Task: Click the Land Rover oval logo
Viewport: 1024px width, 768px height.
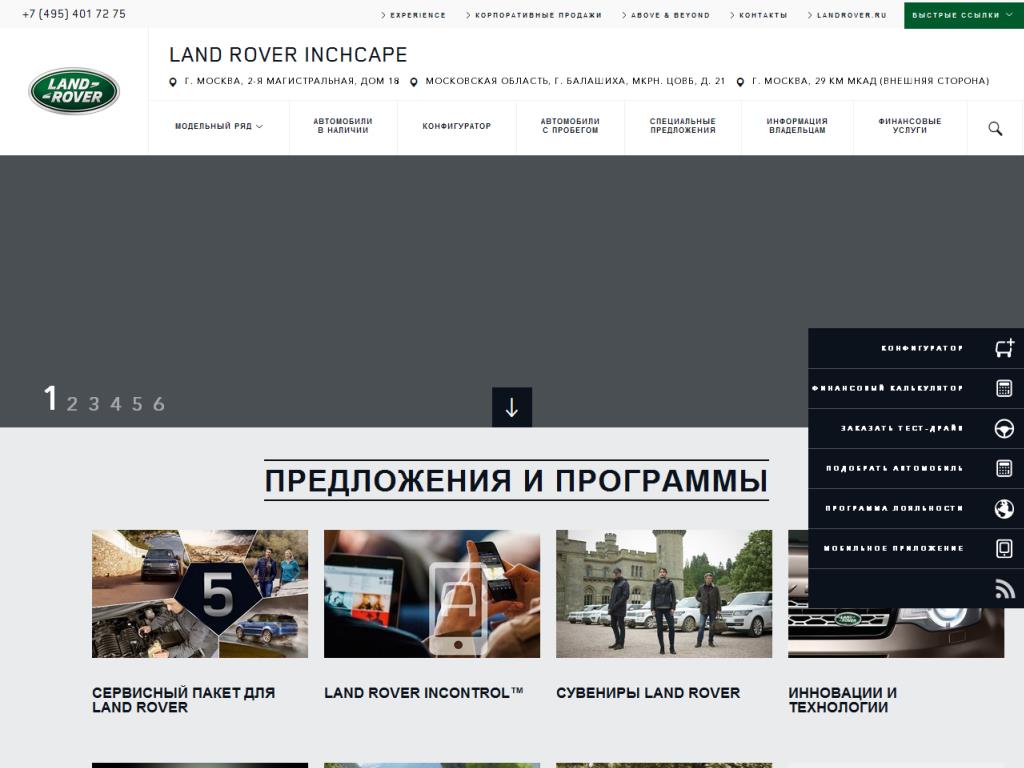Action: coord(74,91)
